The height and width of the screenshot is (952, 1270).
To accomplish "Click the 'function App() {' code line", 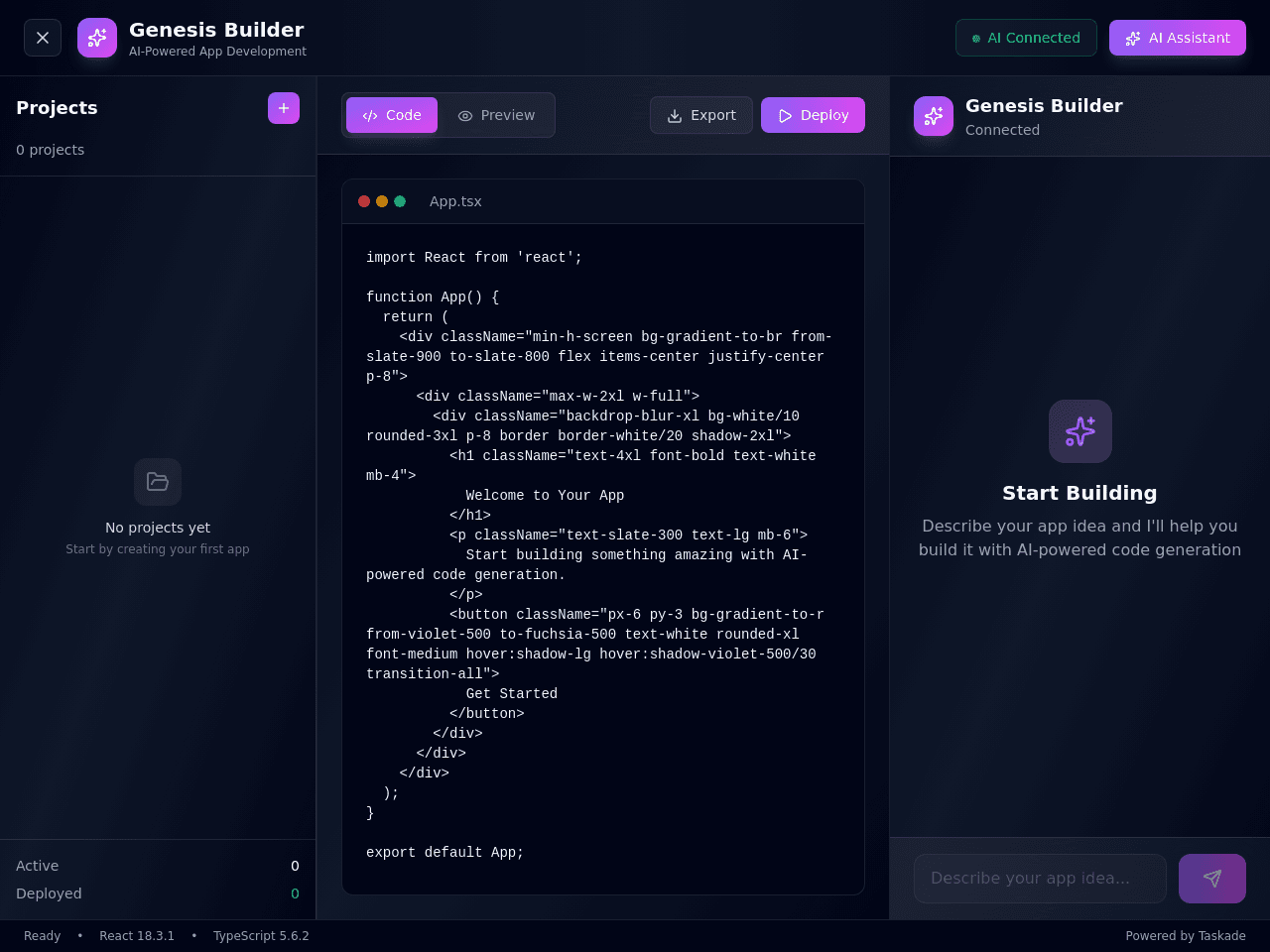I will click(433, 297).
